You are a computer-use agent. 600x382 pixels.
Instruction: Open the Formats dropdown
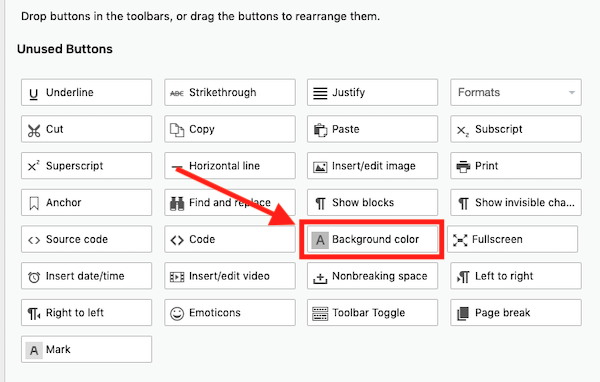coord(516,92)
